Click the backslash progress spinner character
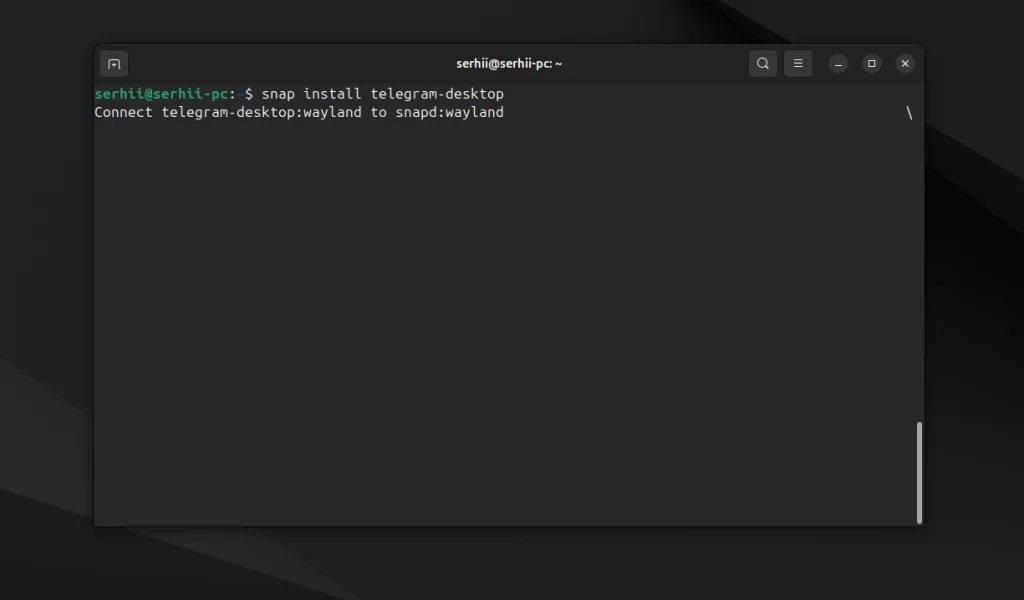This screenshot has height=600, width=1024. pos(909,113)
